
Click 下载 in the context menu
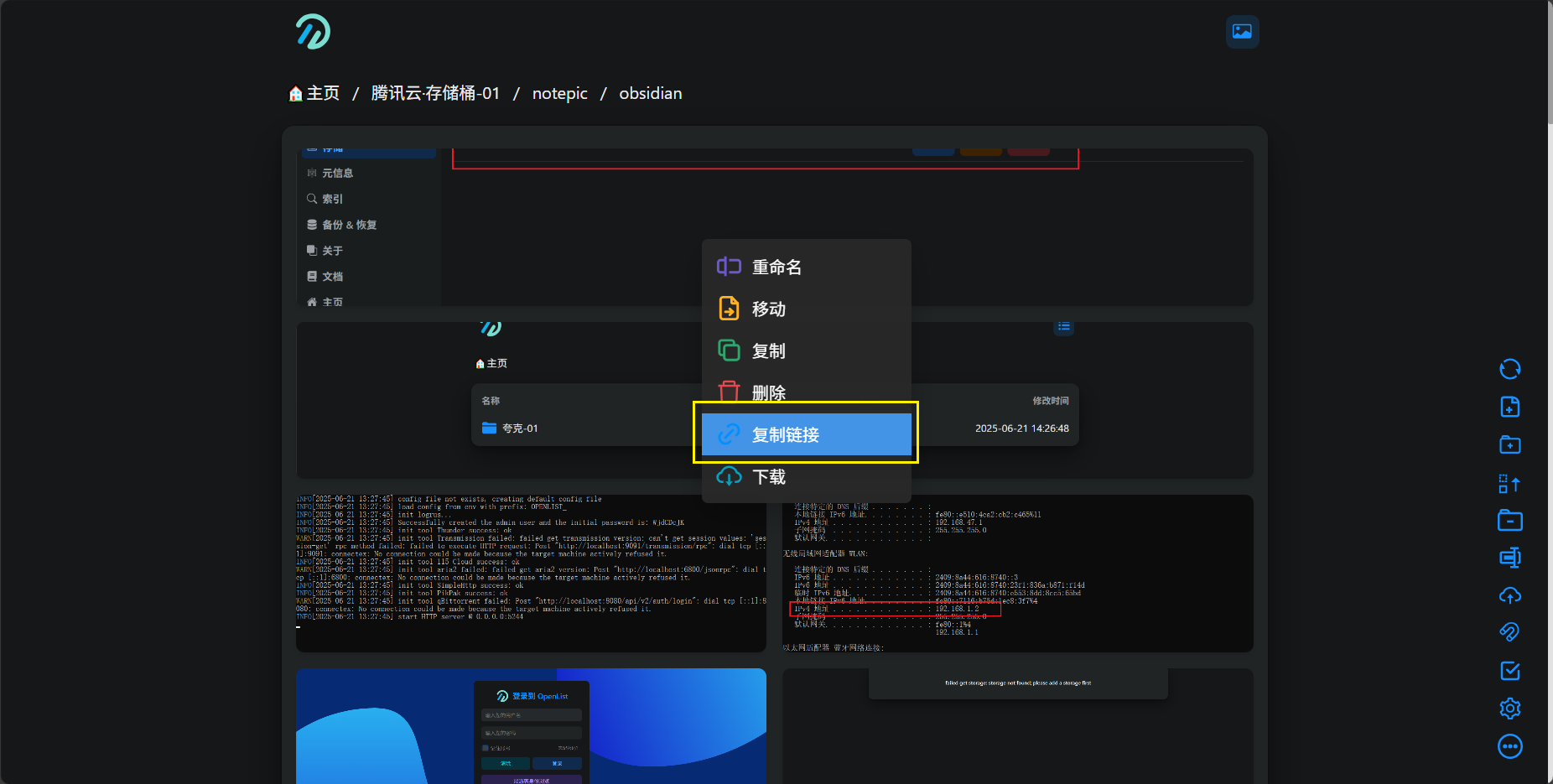pos(768,477)
